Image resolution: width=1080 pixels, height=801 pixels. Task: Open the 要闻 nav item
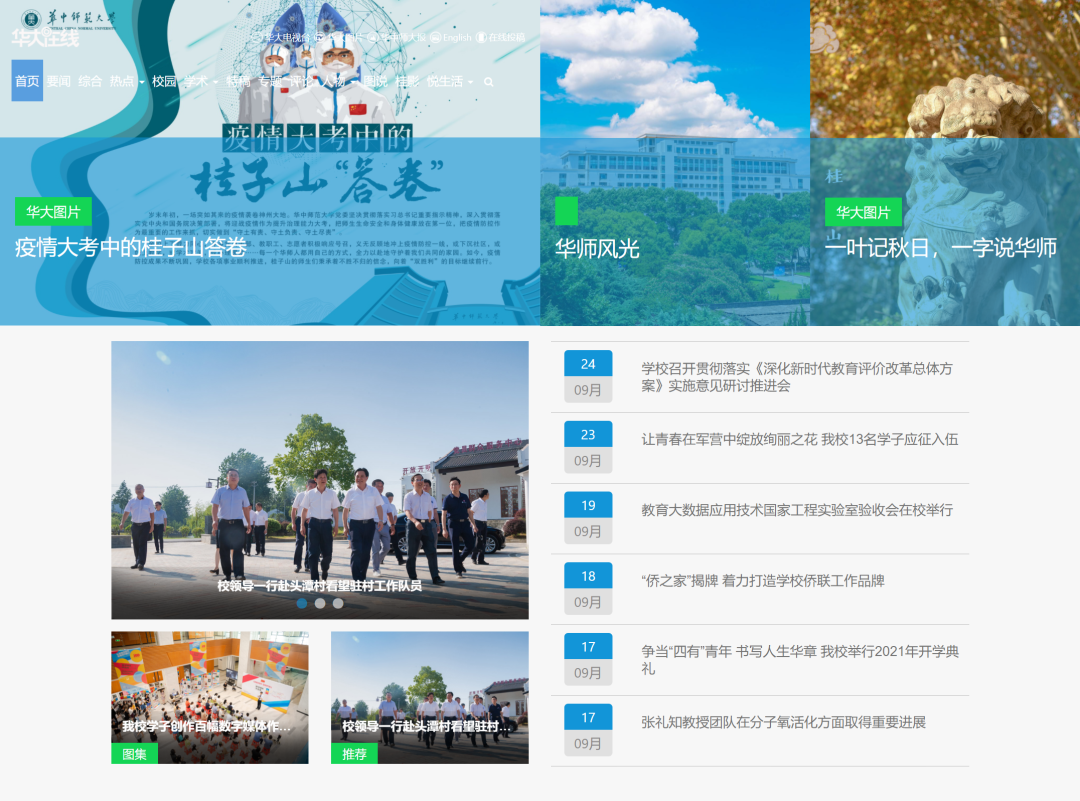(x=59, y=81)
